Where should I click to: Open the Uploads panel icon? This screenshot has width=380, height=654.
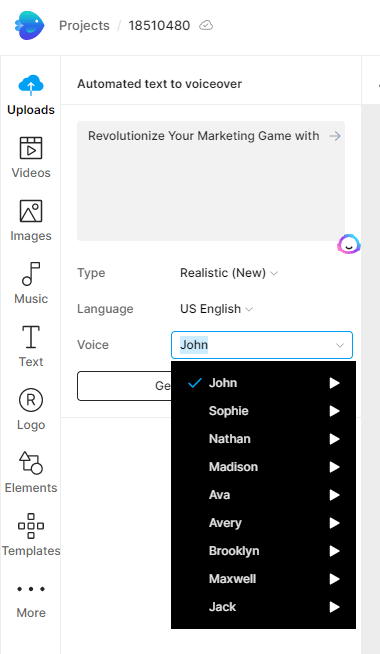click(x=31, y=85)
